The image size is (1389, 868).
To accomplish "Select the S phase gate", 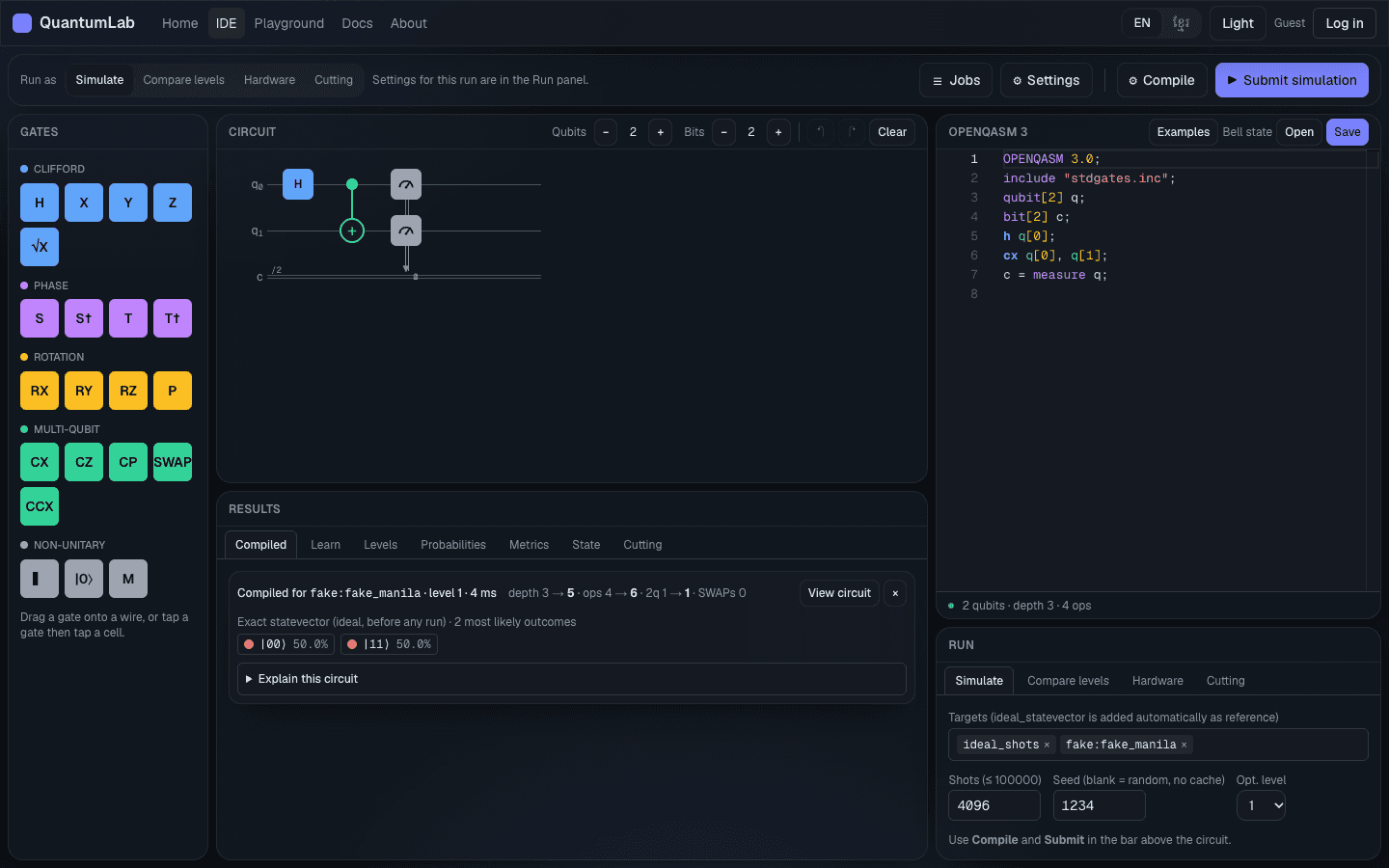I will click(x=40, y=318).
